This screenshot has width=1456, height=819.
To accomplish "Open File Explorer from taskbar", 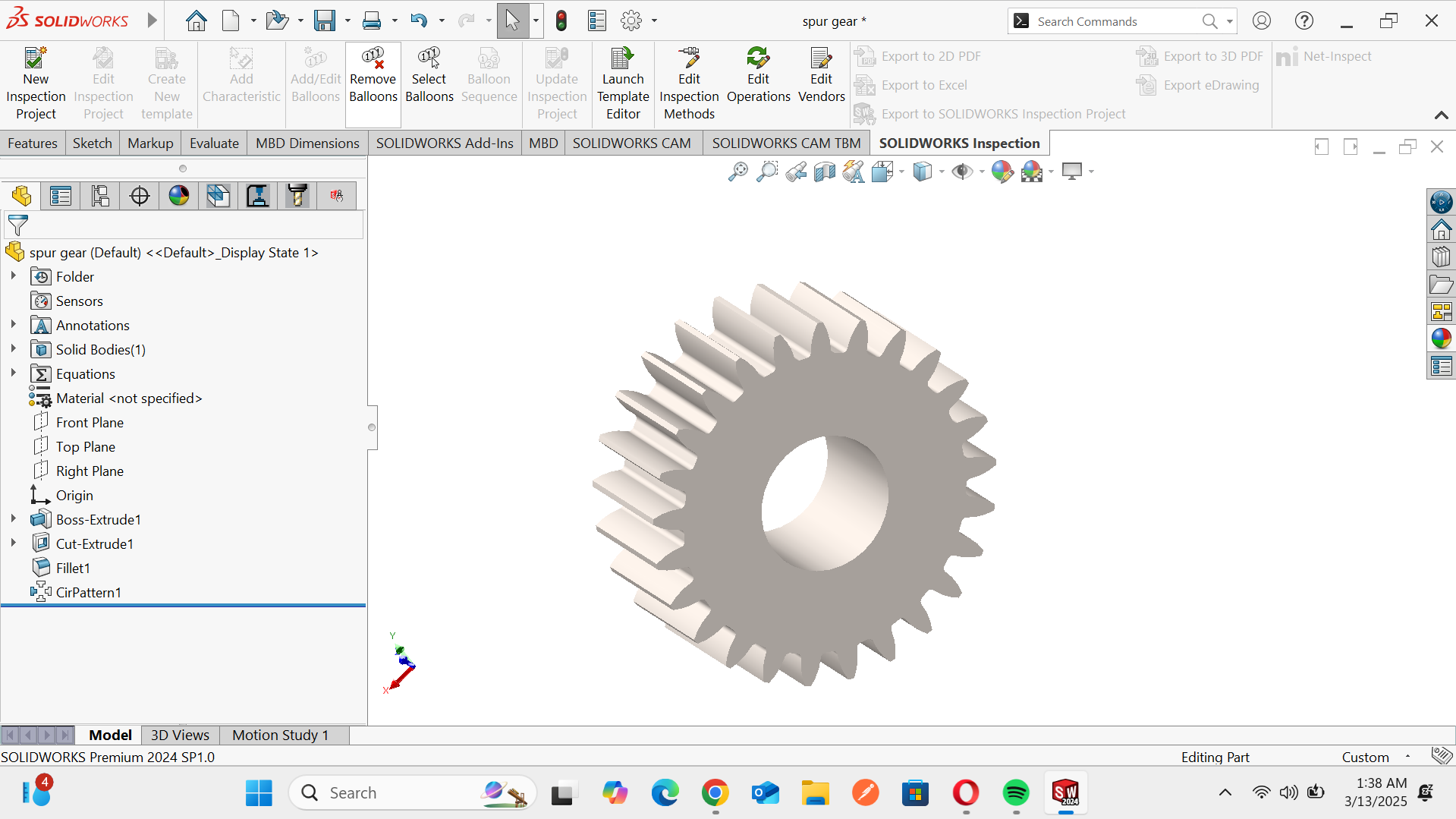I will click(x=815, y=792).
